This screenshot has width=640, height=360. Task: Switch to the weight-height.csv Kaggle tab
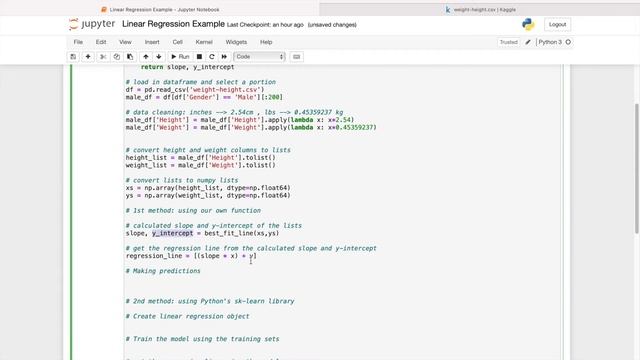(x=480, y=9)
